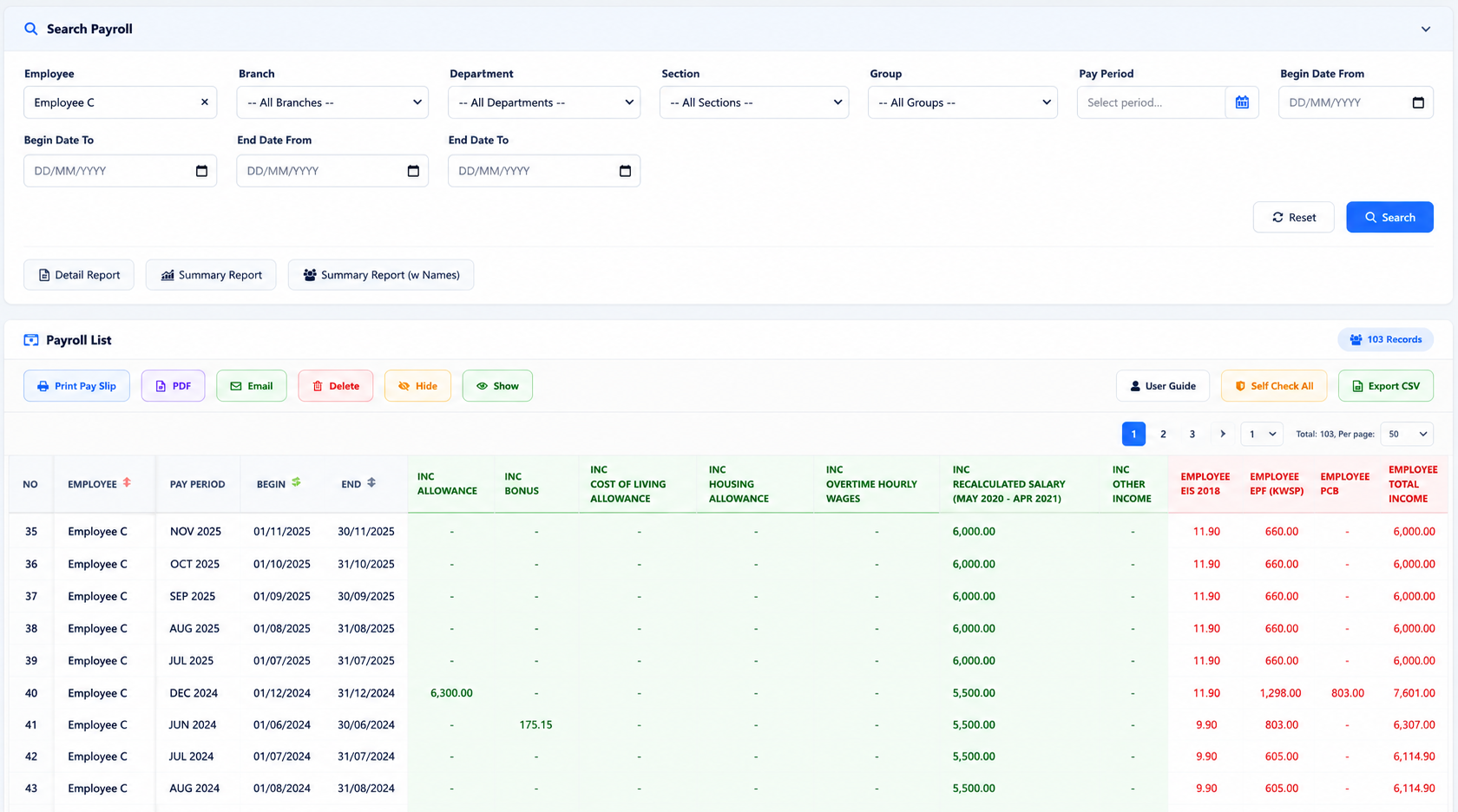Open the Branch dropdown
This screenshot has width=1458, height=812.
[x=332, y=102]
